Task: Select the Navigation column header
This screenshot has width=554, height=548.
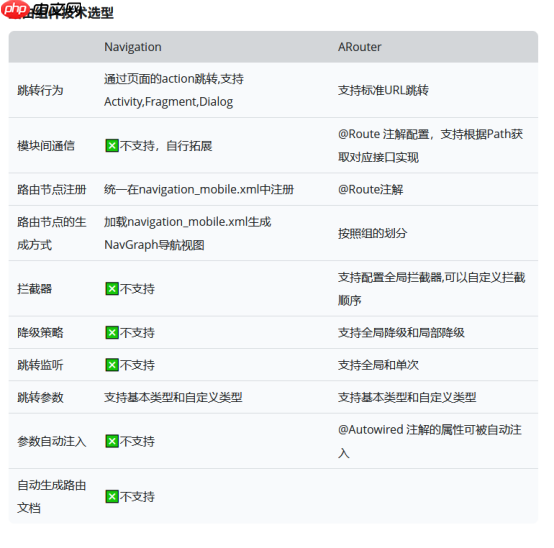Action: (133, 47)
